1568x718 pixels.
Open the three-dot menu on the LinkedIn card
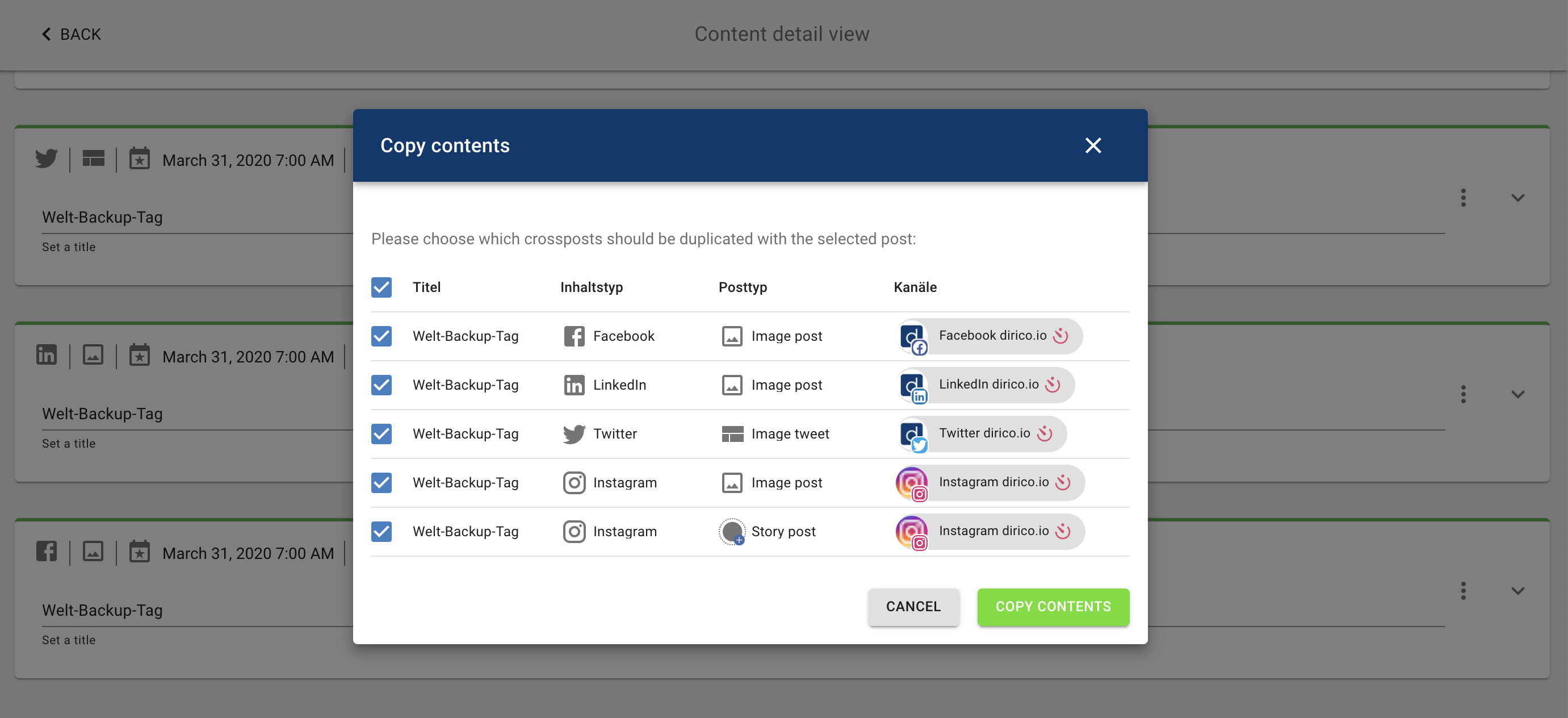1464,394
